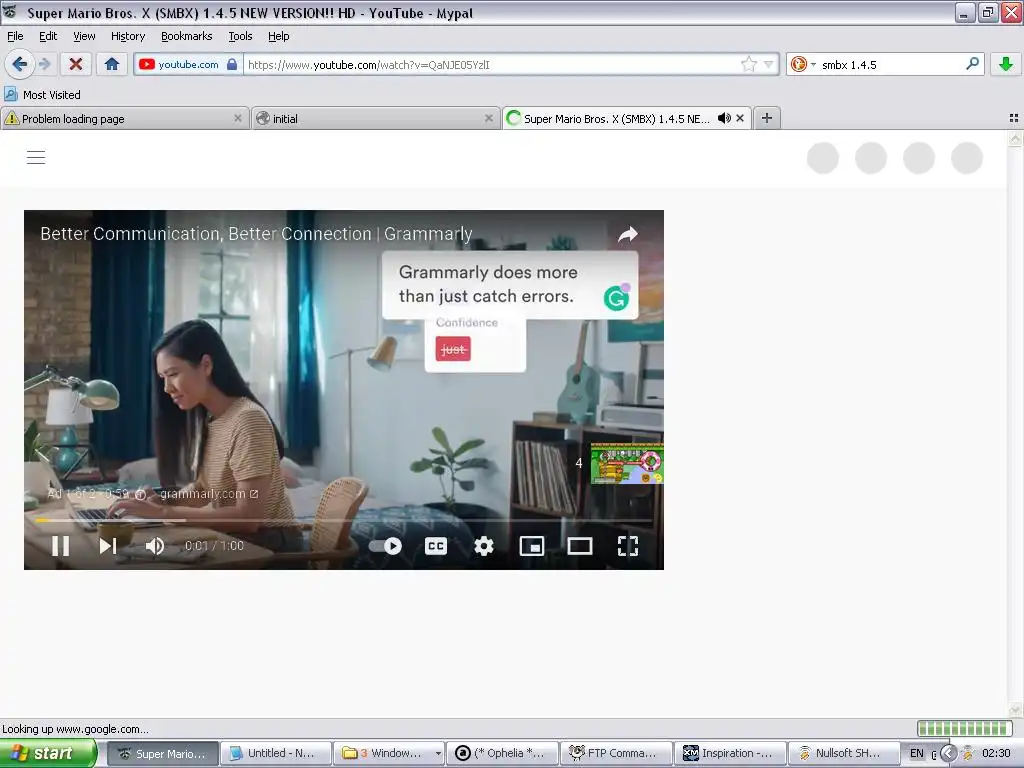Open the home page icon

[x=112, y=64]
